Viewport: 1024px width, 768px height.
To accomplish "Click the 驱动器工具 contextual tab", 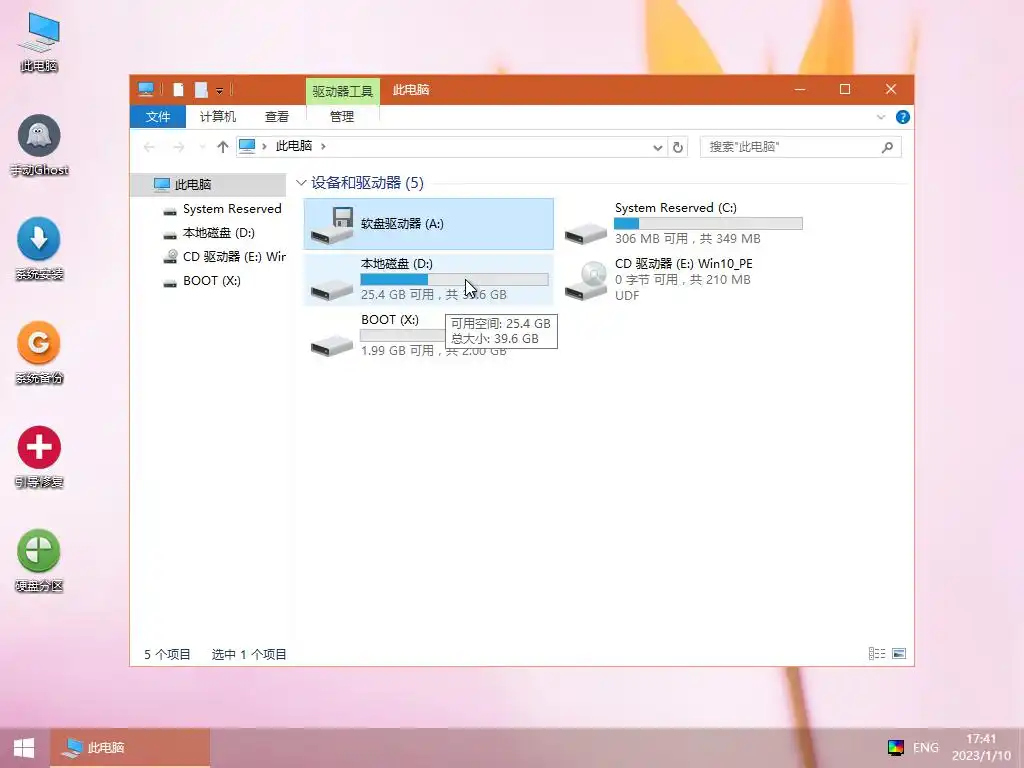I will click(x=342, y=91).
